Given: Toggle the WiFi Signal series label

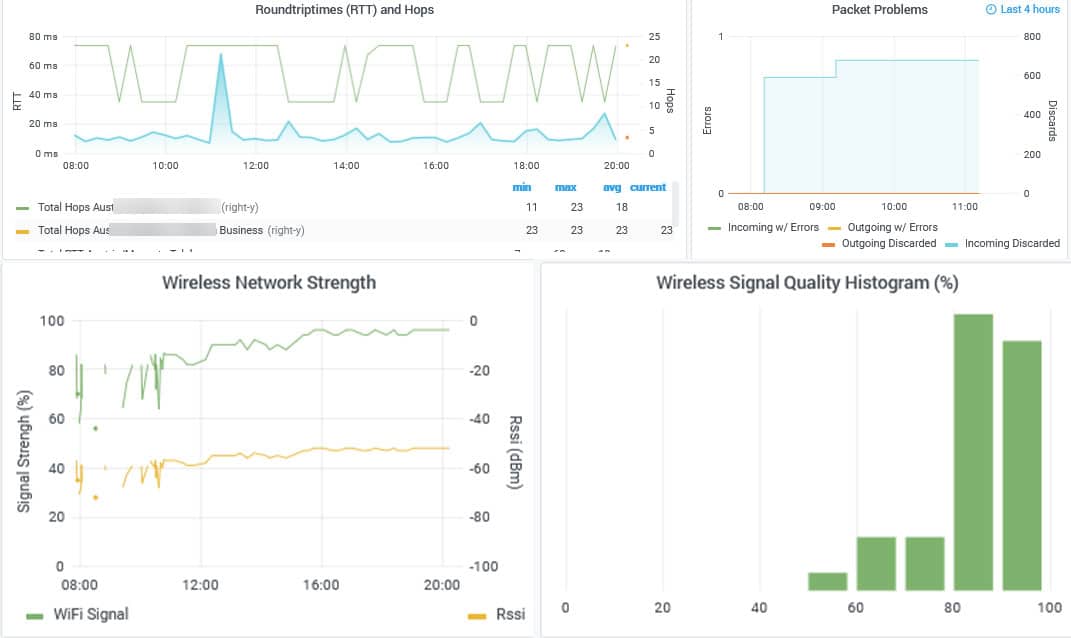Looking at the screenshot, I should pyautogui.click(x=91, y=614).
